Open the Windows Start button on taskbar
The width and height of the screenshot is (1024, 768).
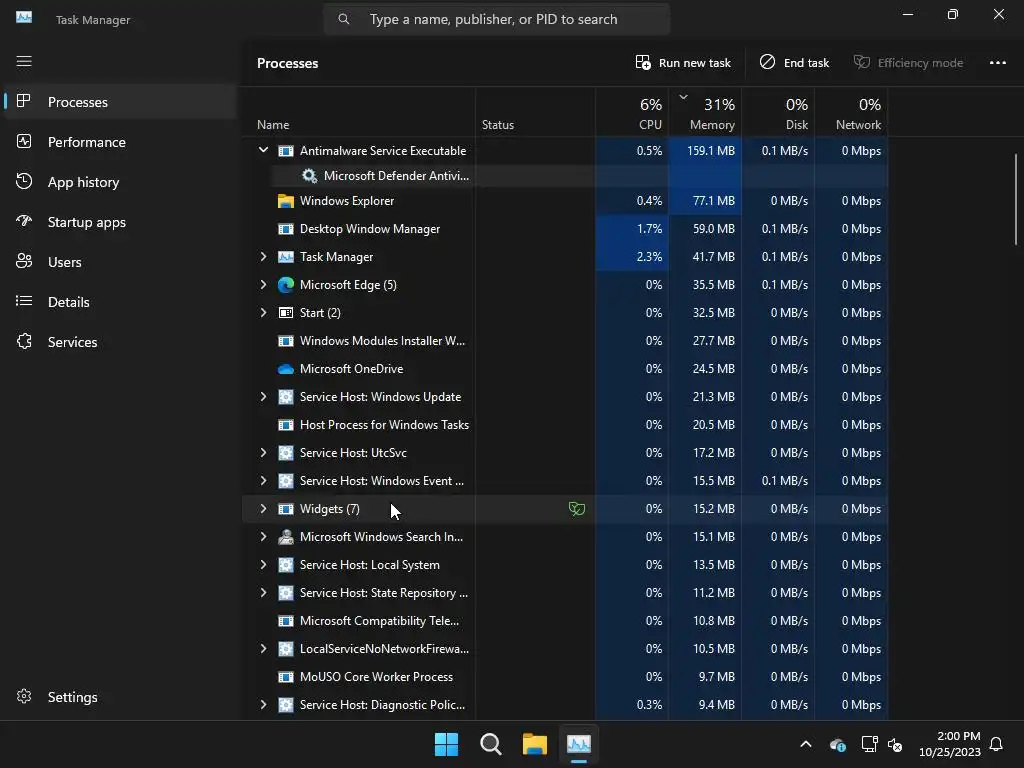point(447,744)
